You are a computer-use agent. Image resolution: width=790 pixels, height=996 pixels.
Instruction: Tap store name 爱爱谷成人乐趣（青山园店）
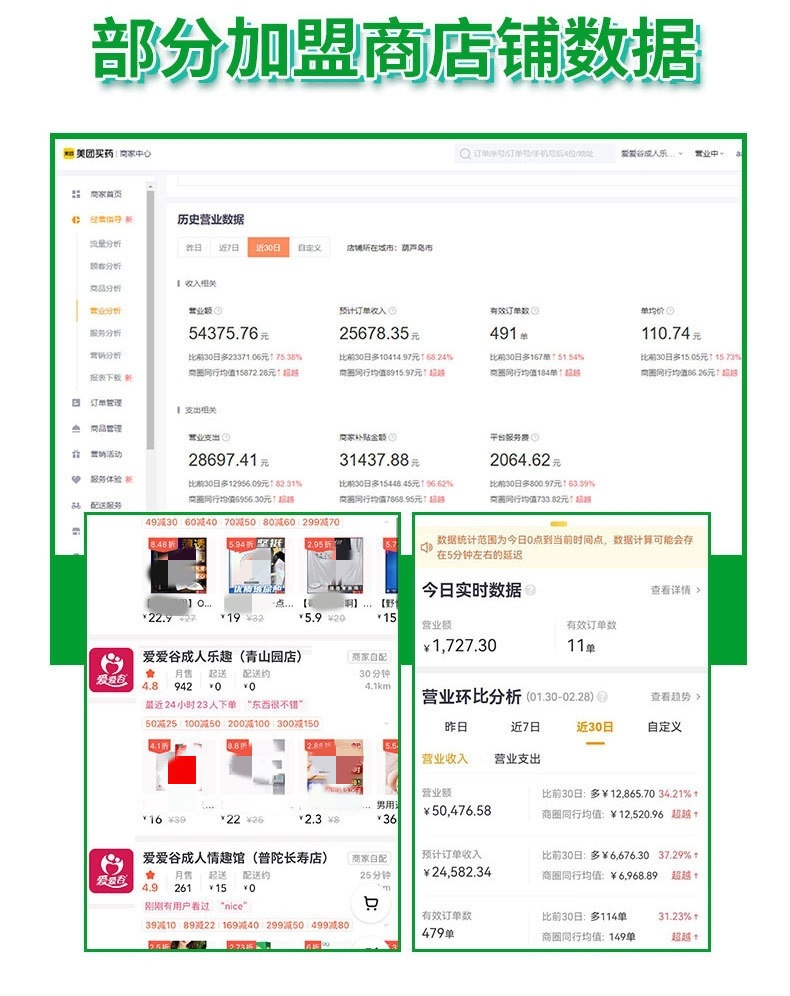pyautogui.click(x=222, y=656)
